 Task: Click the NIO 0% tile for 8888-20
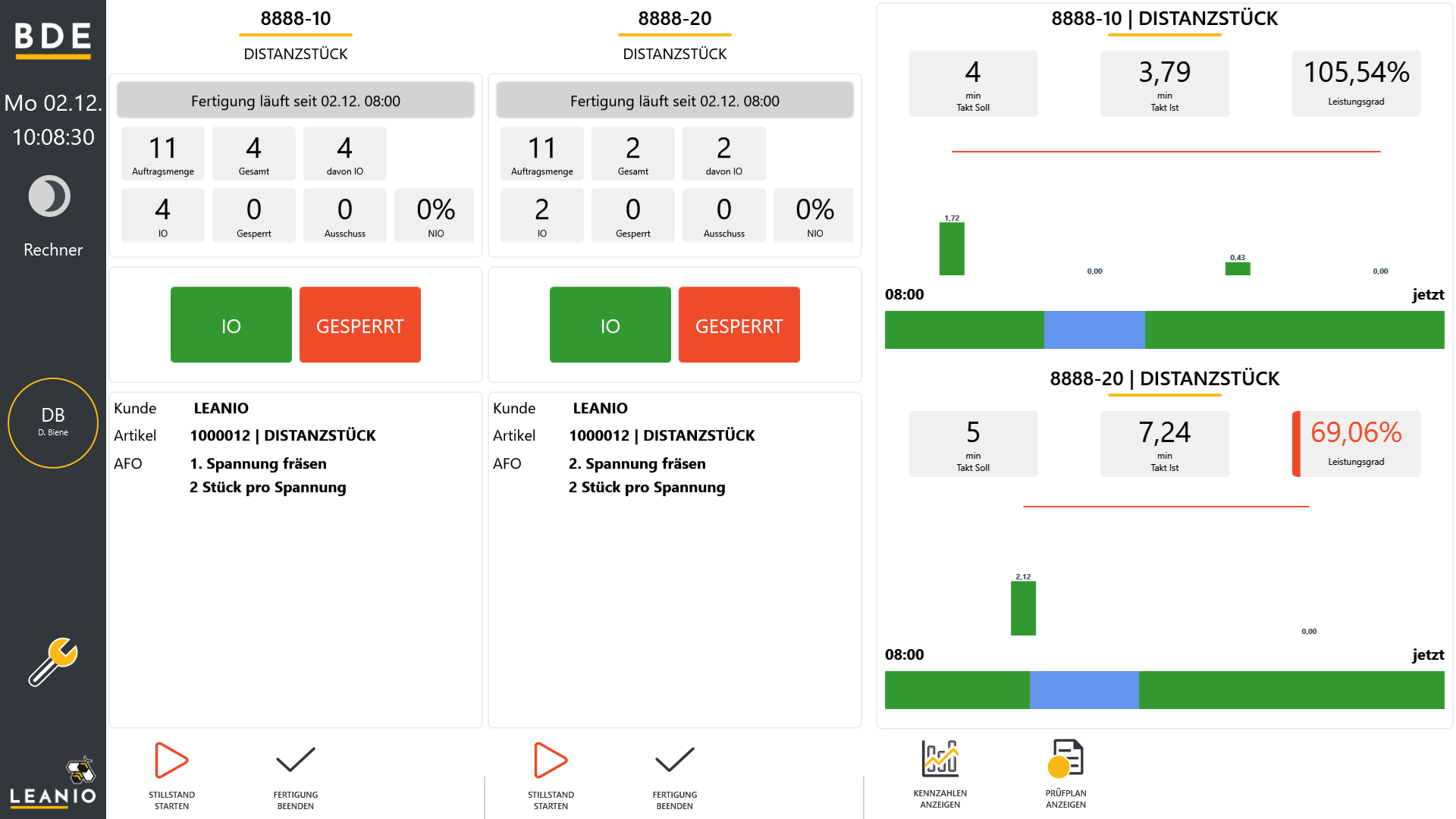coord(814,215)
